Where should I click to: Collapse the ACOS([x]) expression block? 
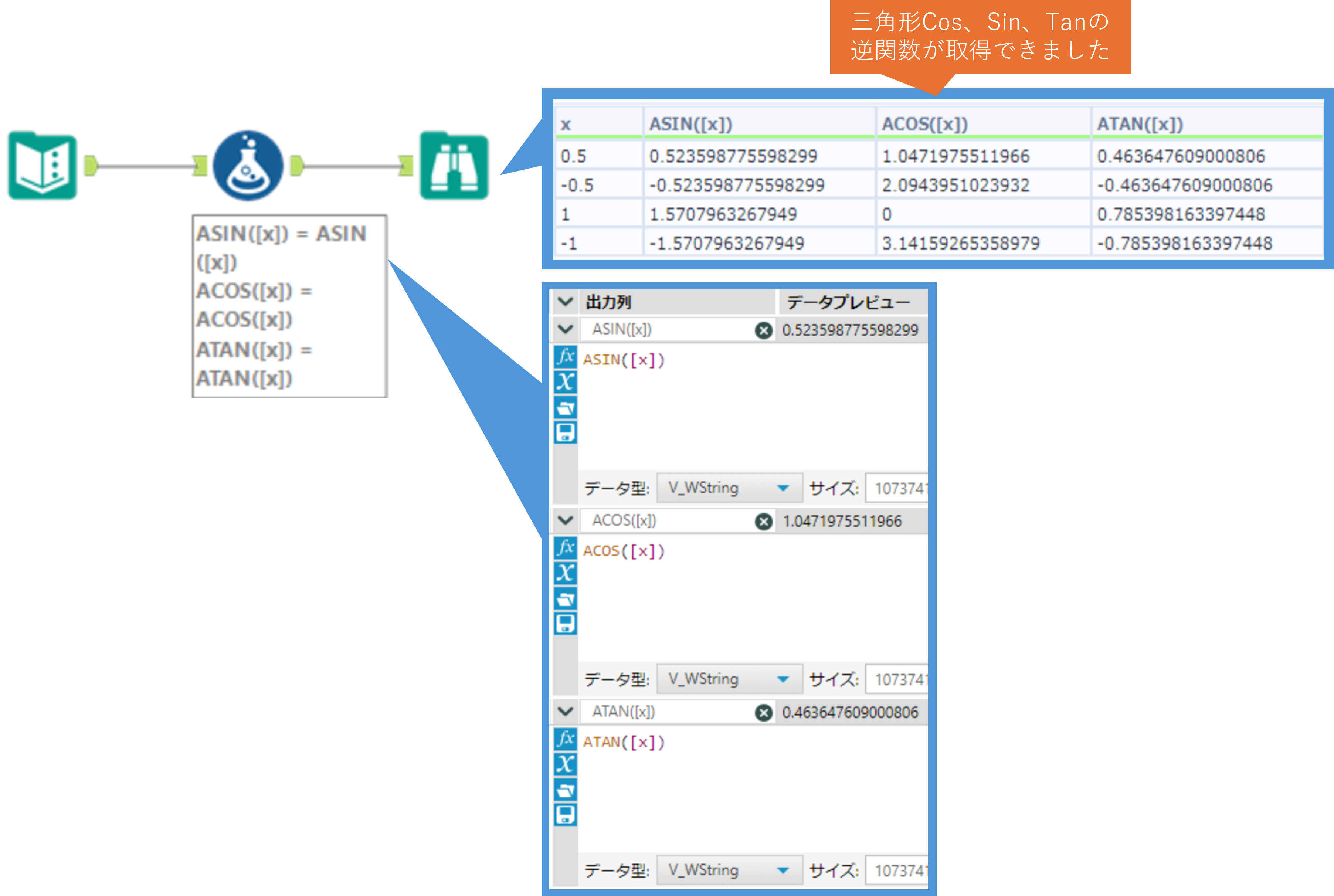(565, 520)
